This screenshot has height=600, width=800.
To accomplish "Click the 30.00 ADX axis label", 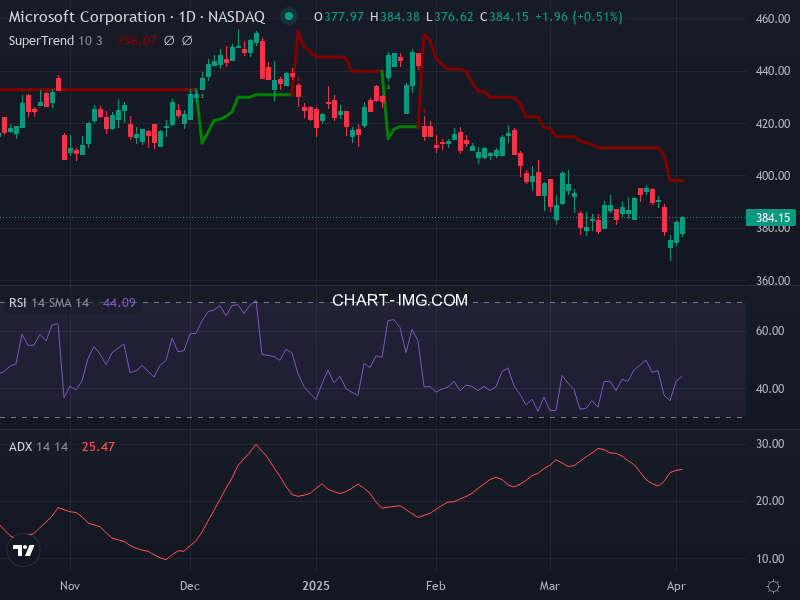I will click(770, 444).
